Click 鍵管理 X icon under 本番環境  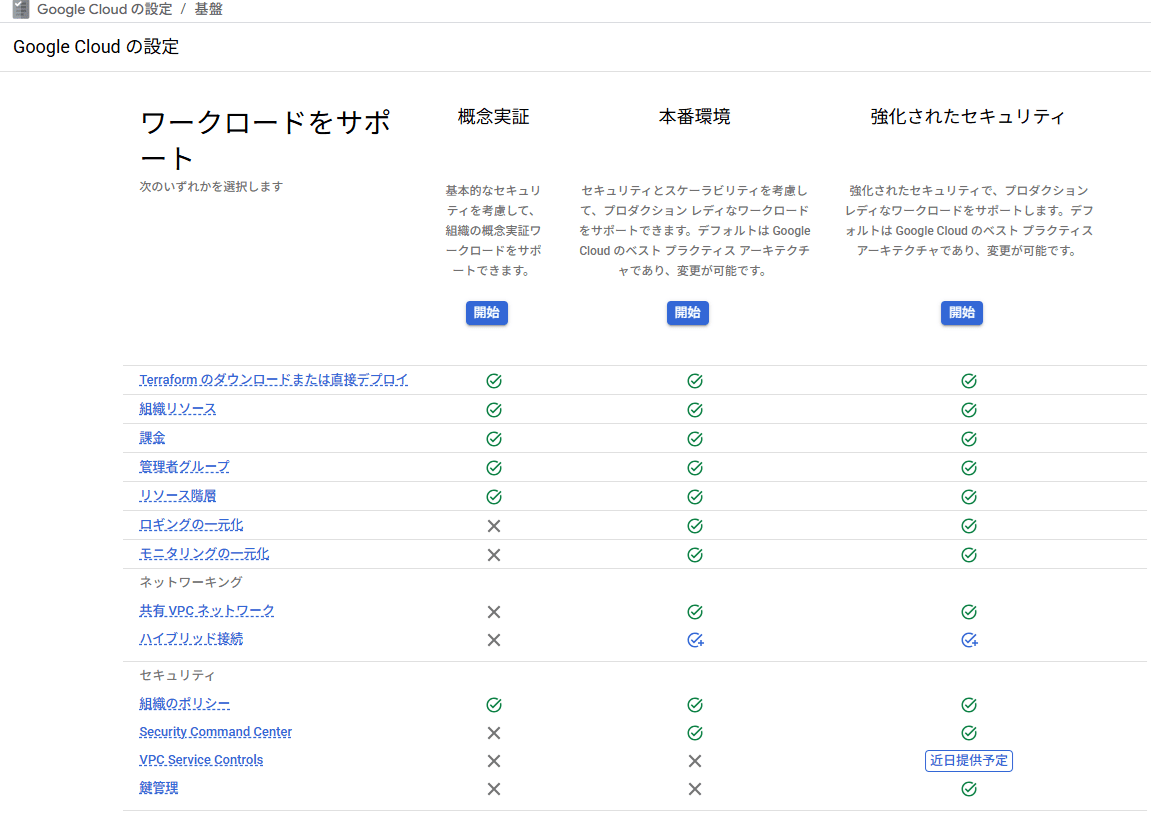(694, 789)
